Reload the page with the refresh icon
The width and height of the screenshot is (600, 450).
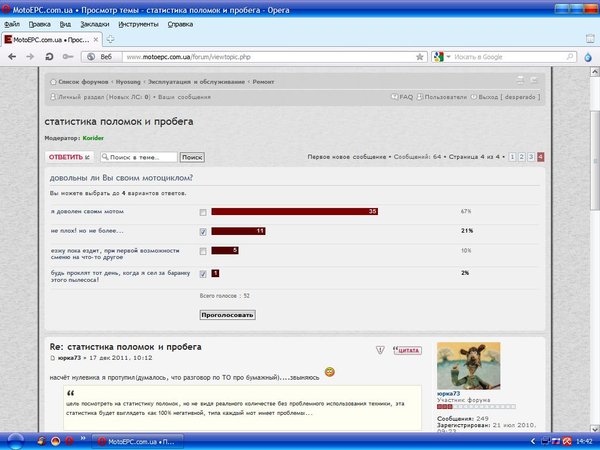49,57
